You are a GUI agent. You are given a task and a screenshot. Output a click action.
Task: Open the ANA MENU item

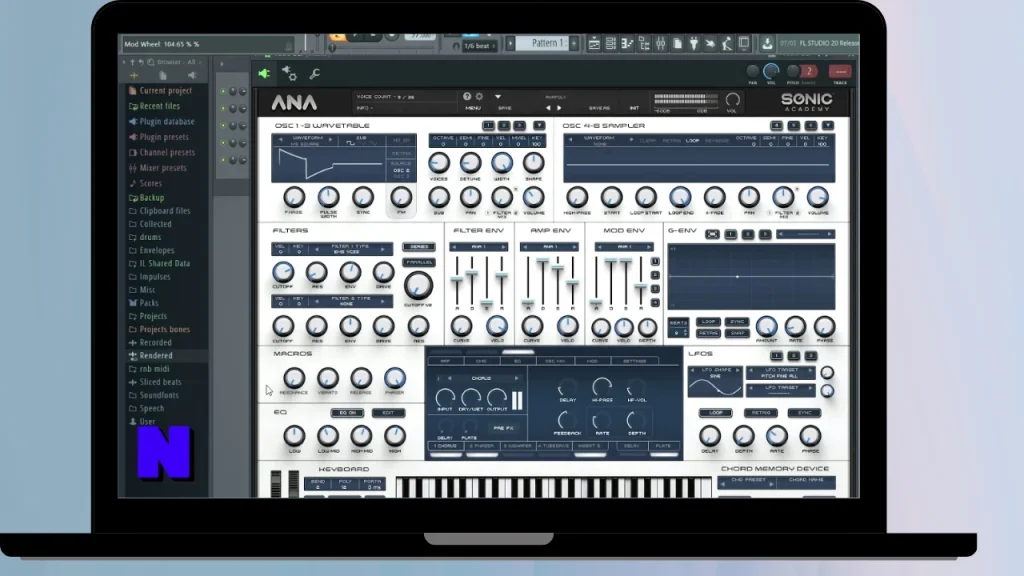473,108
